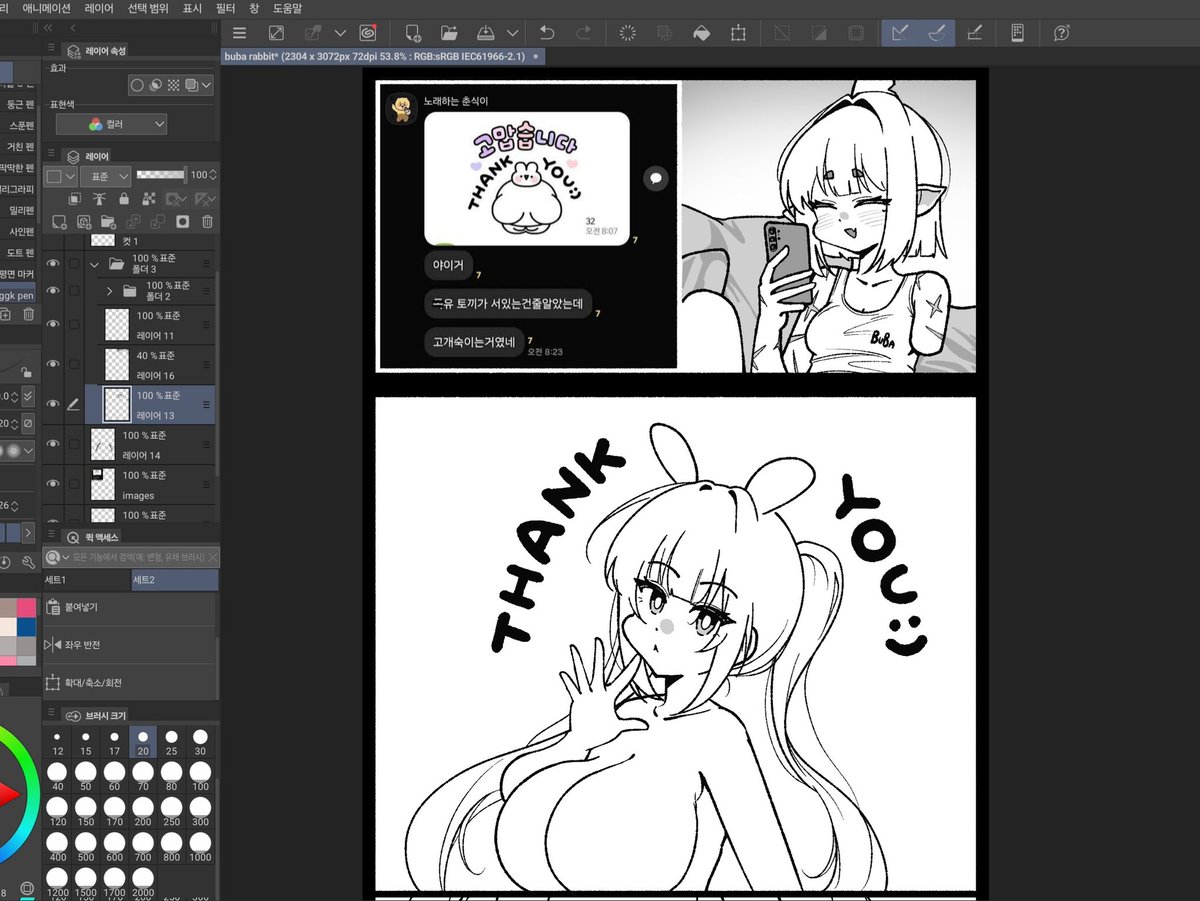Click the Clear (sparkle circle) icon
Image resolution: width=1200 pixels, height=901 pixels.
pyautogui.click(x=628, y=33)
